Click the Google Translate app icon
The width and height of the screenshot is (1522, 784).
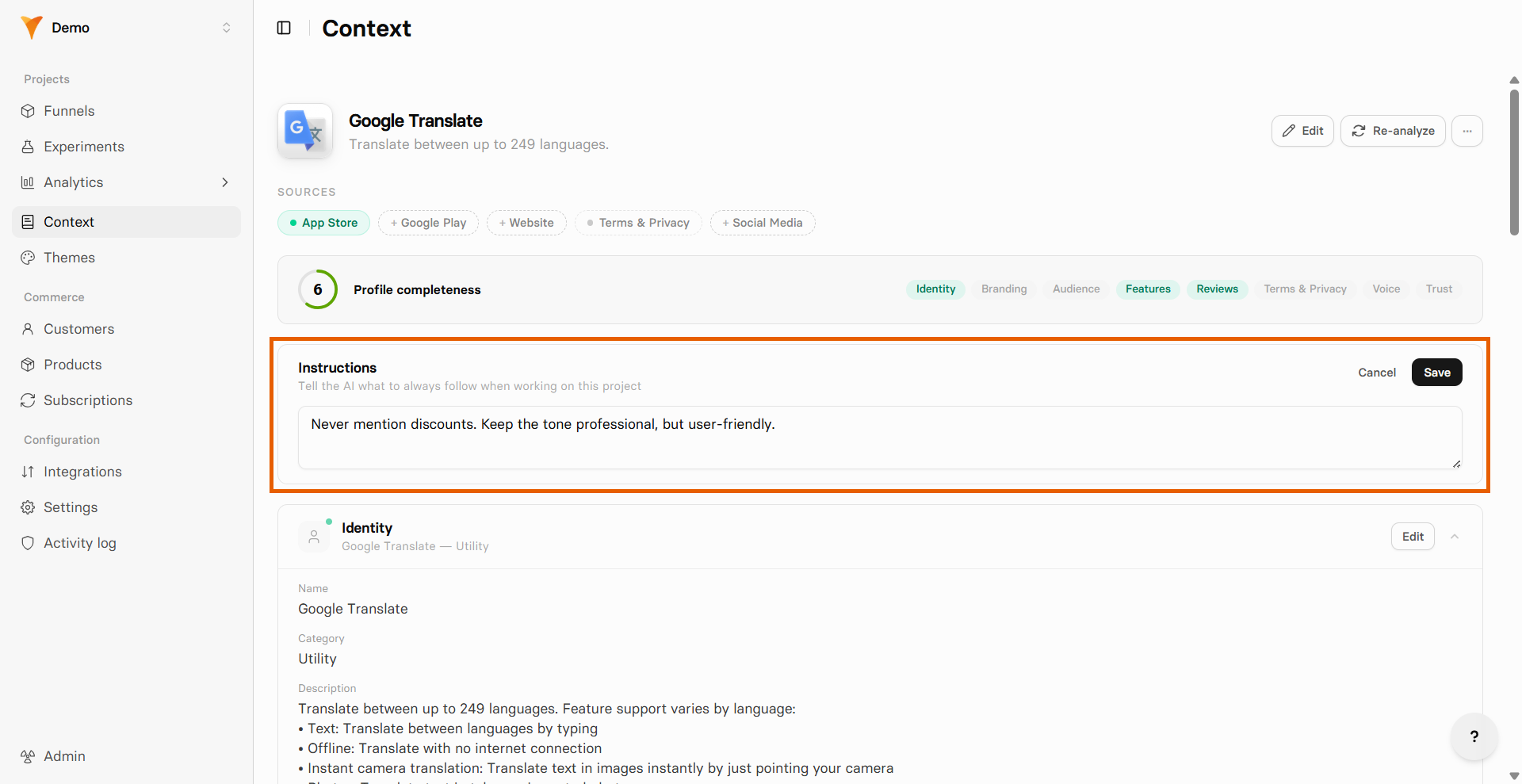point(305,131)
